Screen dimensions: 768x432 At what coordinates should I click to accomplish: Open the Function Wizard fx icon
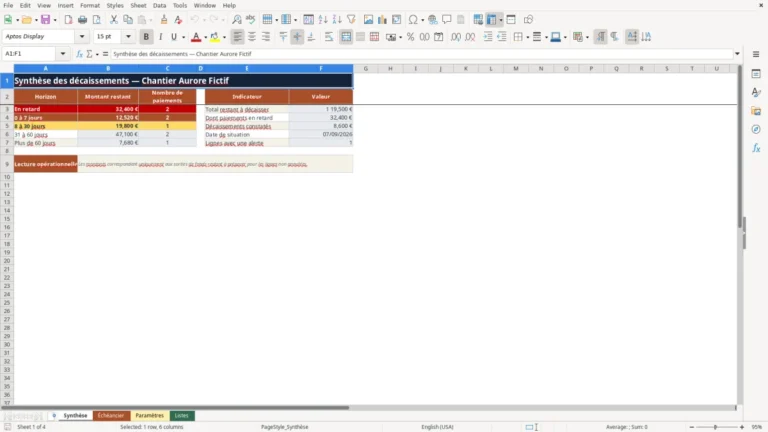[79, 54]
